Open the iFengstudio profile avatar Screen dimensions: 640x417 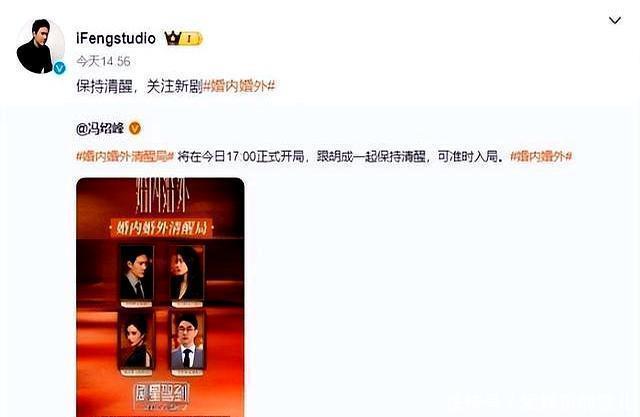click(40, 46)
